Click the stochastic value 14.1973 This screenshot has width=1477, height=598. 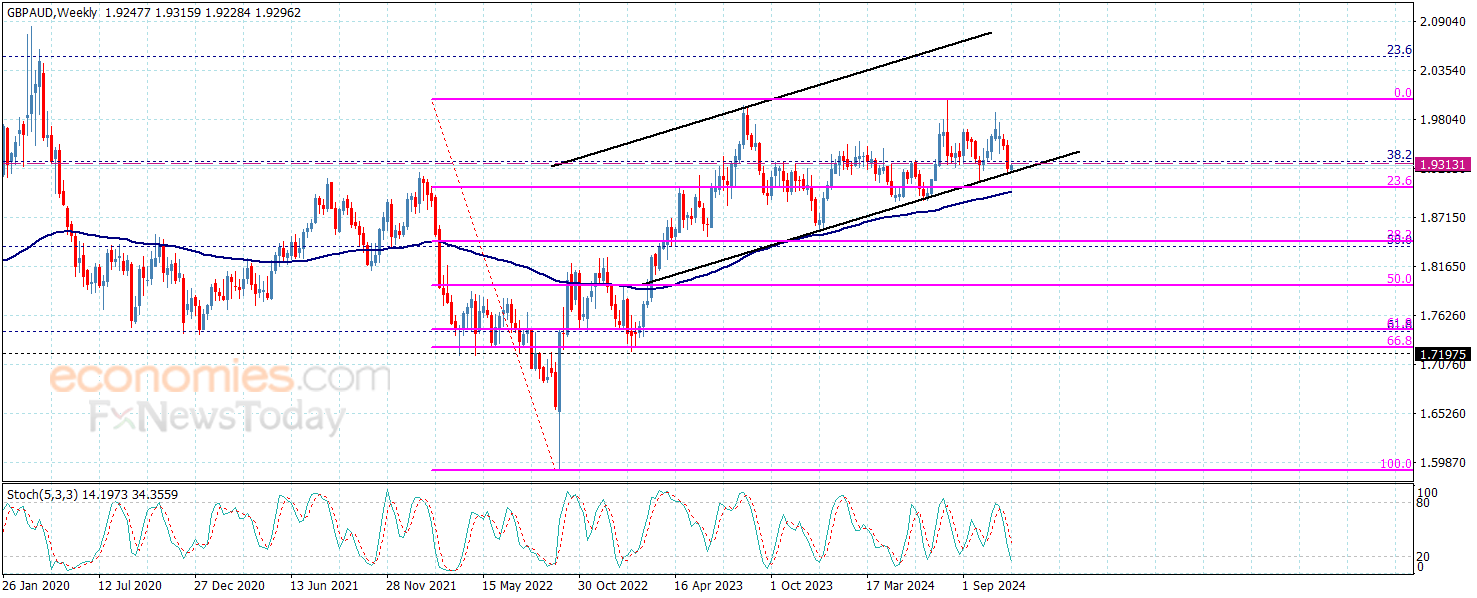tap(106, 494)
